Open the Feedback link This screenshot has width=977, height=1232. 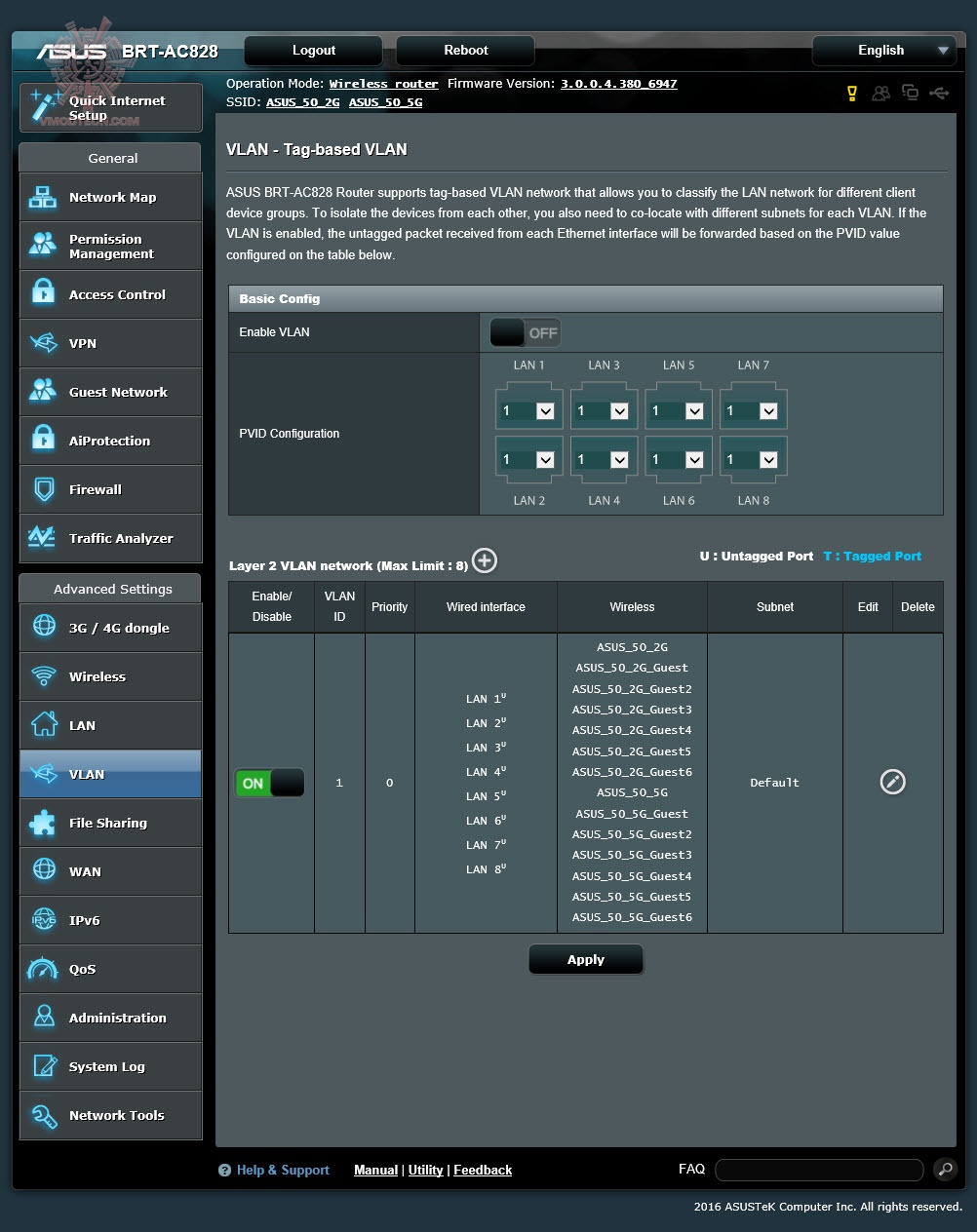coord(483,1170)
